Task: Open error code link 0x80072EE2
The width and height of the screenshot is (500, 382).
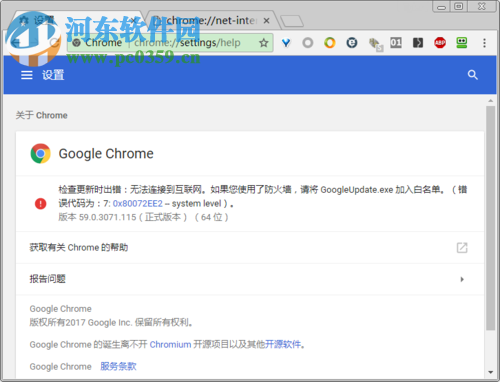Action: 137,203
